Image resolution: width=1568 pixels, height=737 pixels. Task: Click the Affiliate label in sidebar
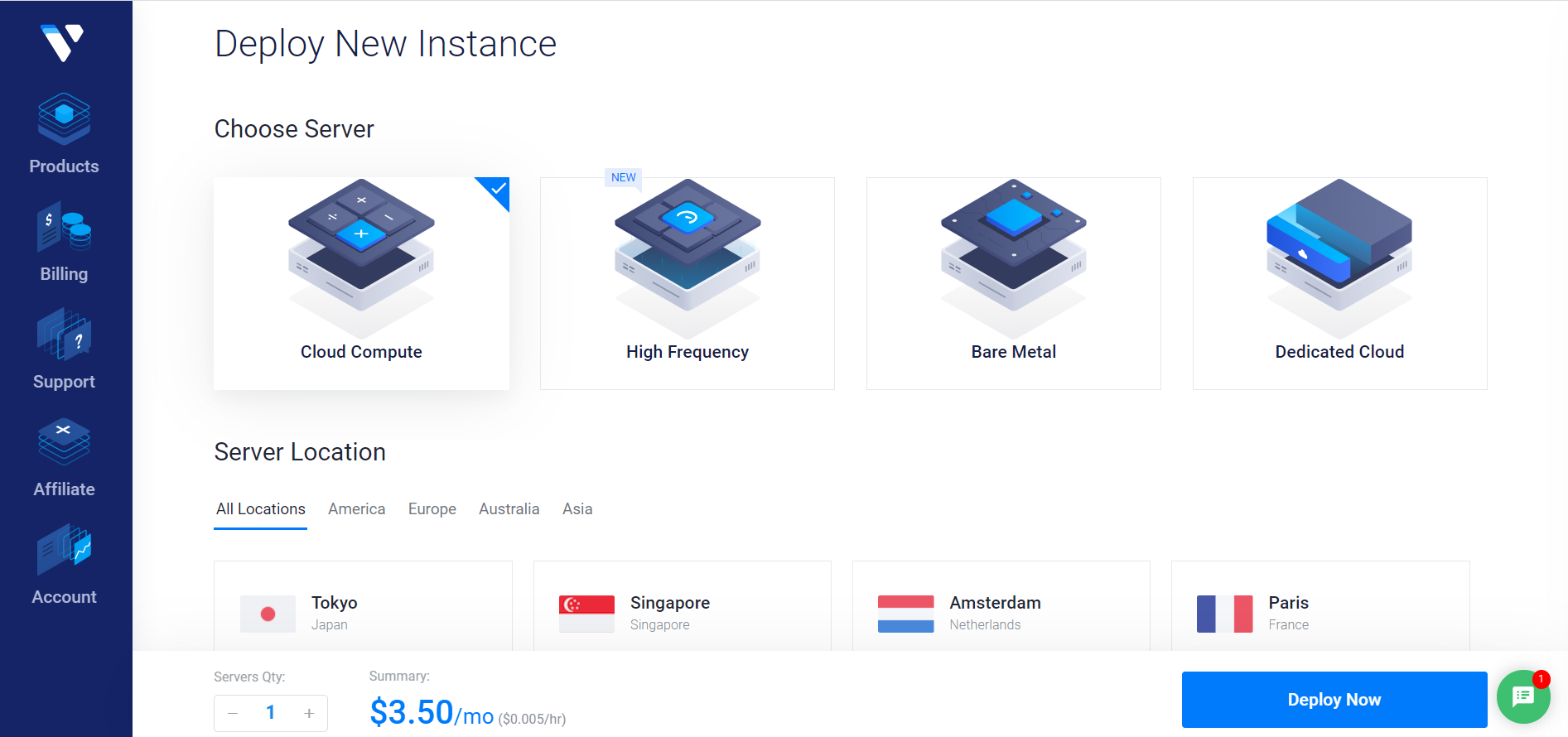pyautogui.click(x=64, y=489)
